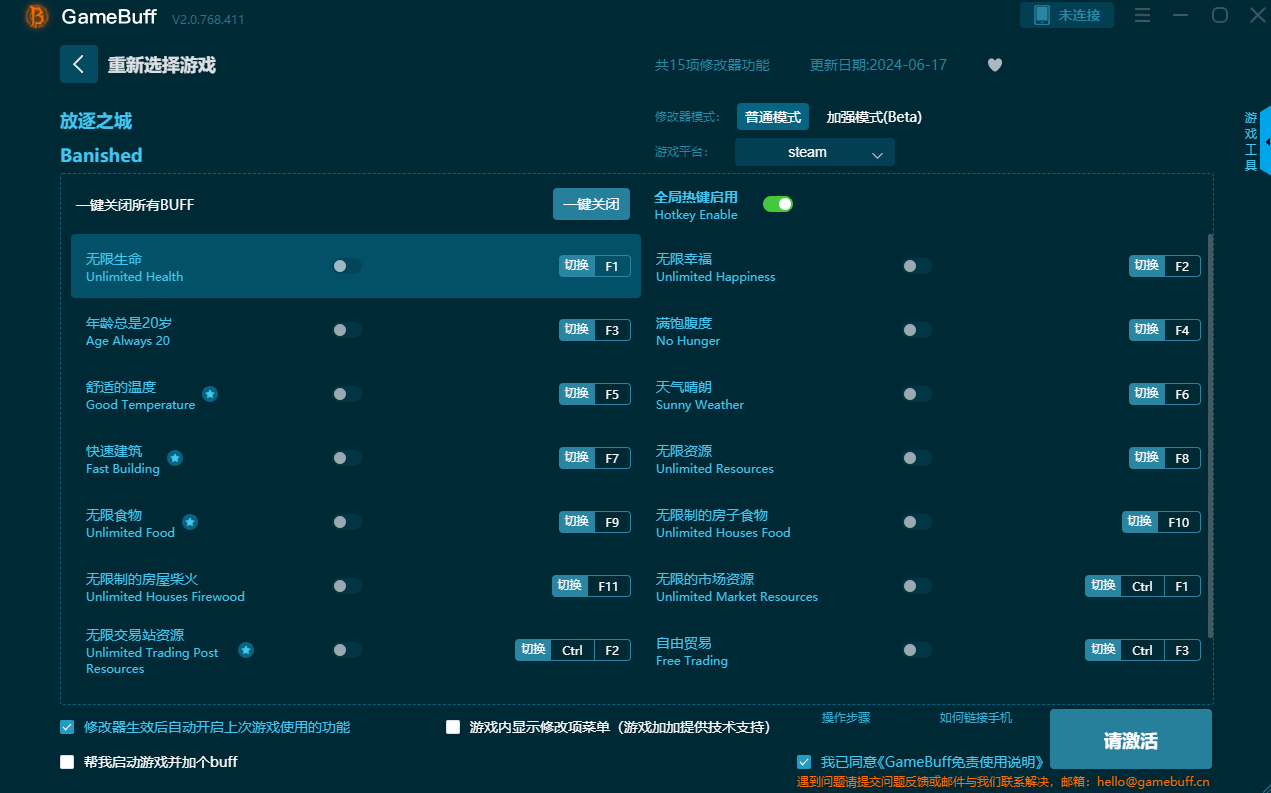Enable Unlimited Resources switch
The width and height of the screenshot is (1271, 793).
tap(917, 458)
